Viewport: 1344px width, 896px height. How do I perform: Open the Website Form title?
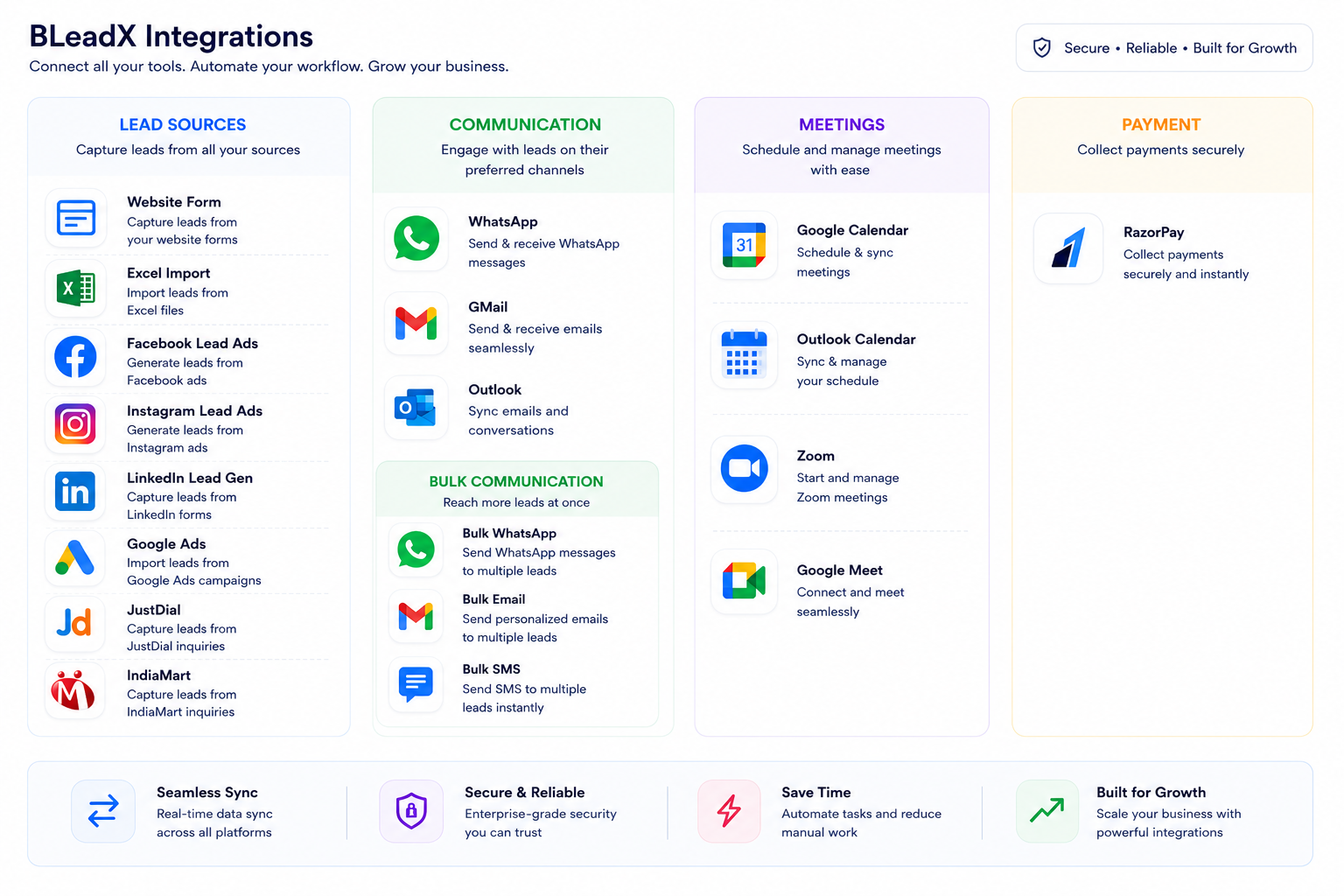coord(174,202)
